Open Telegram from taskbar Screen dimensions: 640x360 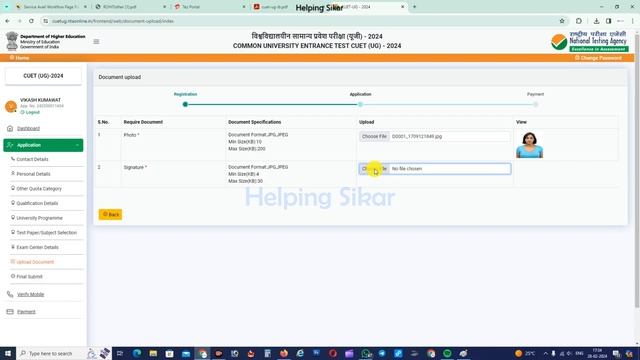tap(382, 353)
